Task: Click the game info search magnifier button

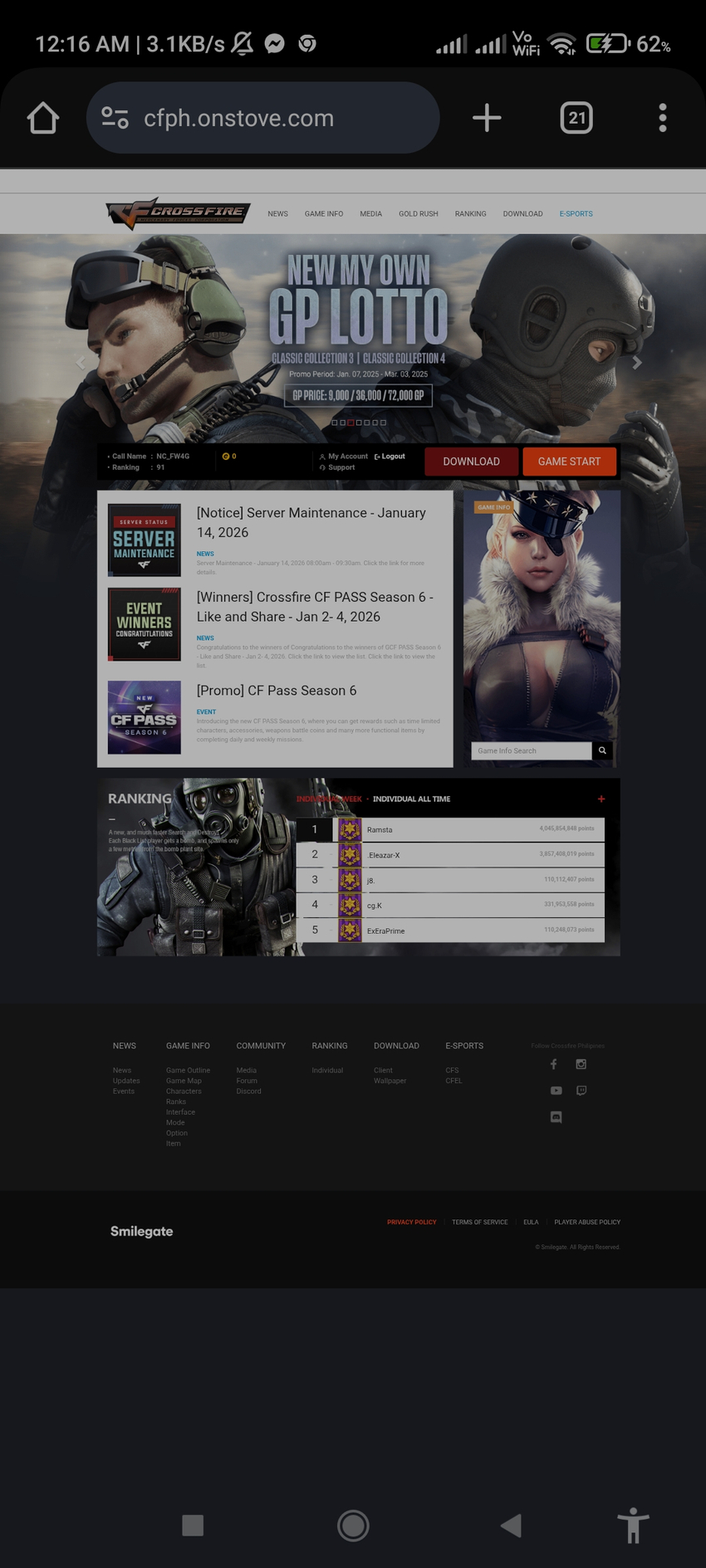Action: pyautogui.click(x=602, y=750)
